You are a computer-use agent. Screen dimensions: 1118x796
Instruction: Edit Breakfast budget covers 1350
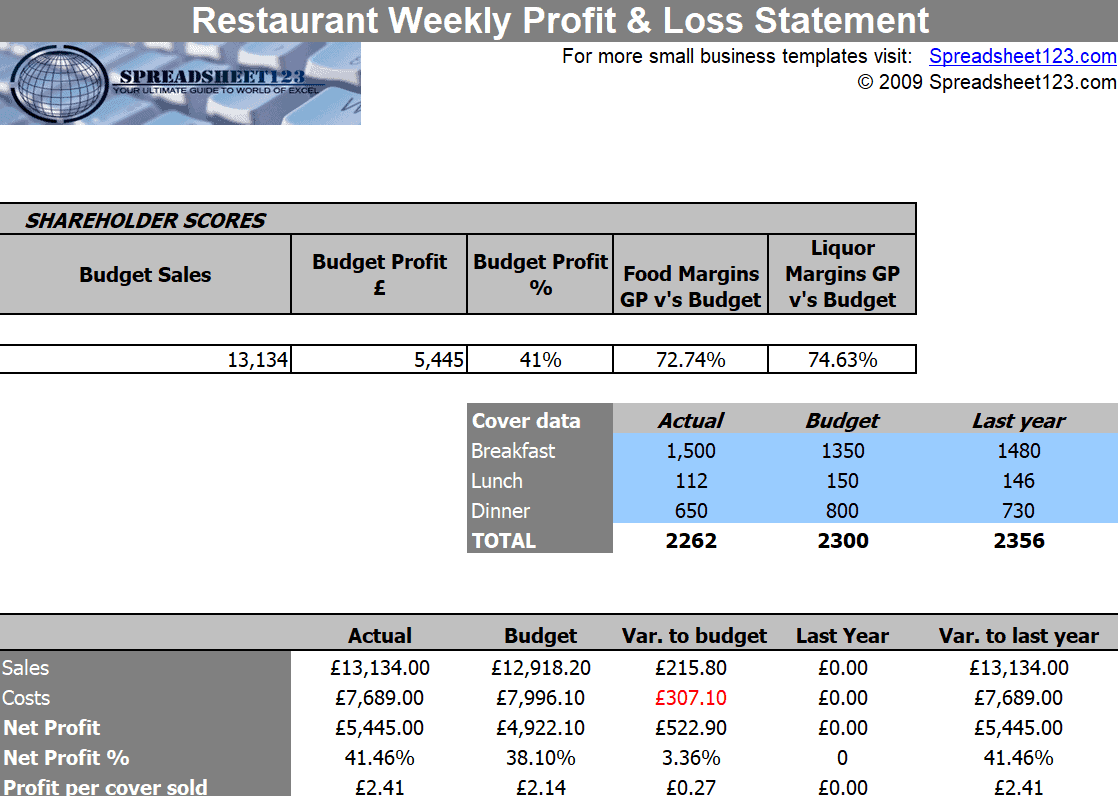tap(842, 451)
